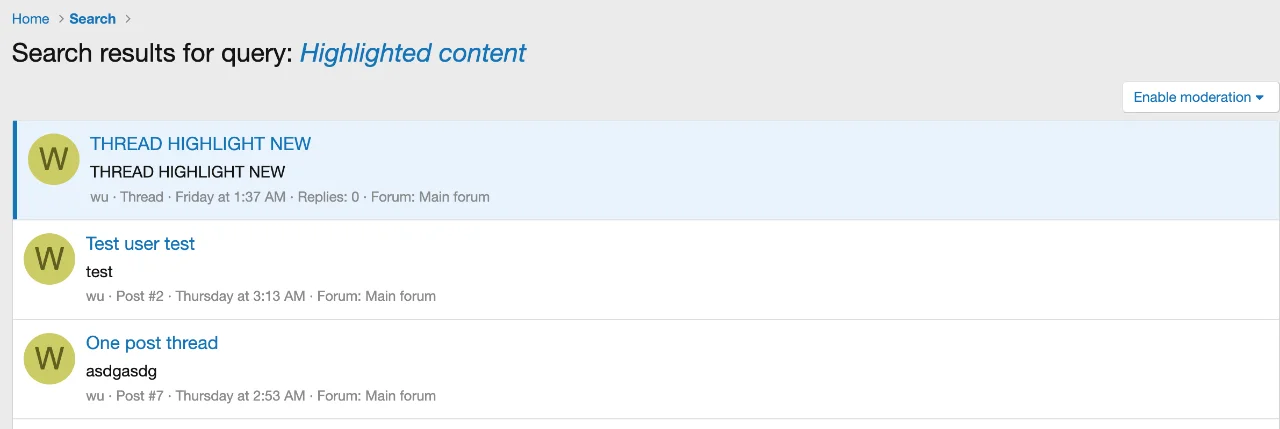Open the THREAD HIGHLIGHT NEW result title
The width and height of the screenshot is (1280, 429).
(x=200, y=144)
